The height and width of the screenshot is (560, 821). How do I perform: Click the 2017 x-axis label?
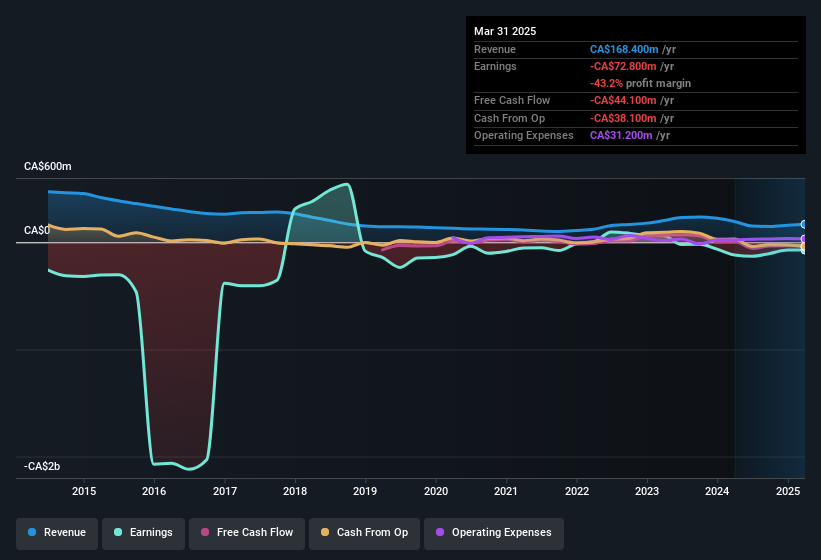pos(225,491)
